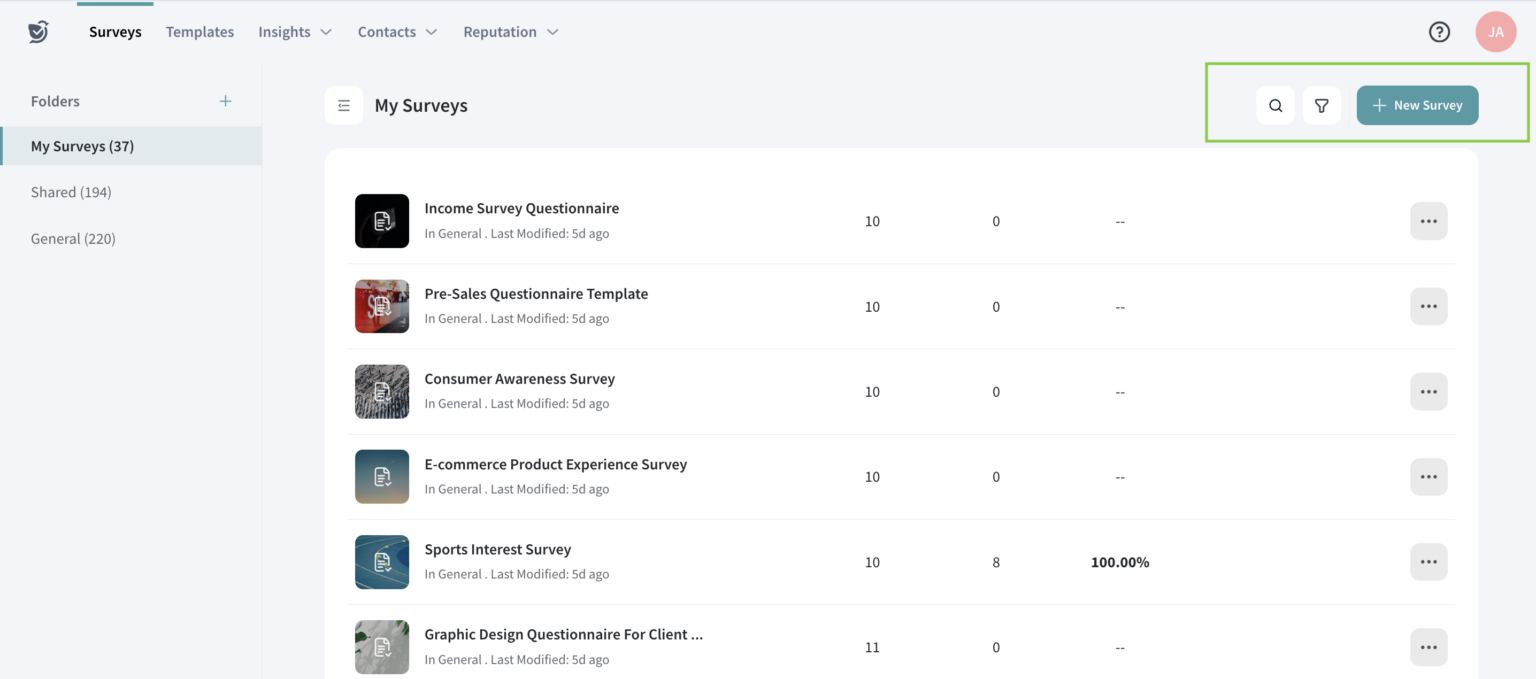Open the survey filter funnel icon
The height and width of the screenshot is (679, 1536).
click(x=1321, y=105)
